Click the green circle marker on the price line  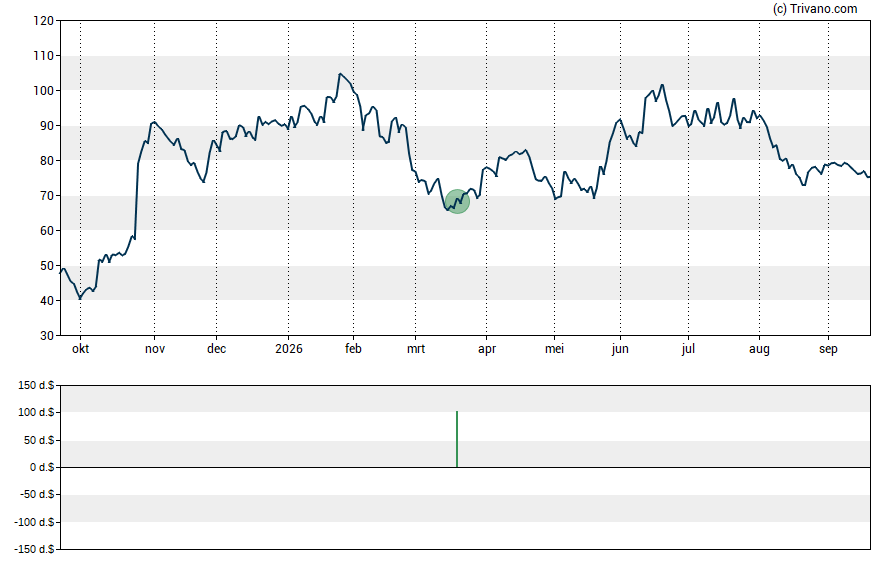click(x=457, y=202)
